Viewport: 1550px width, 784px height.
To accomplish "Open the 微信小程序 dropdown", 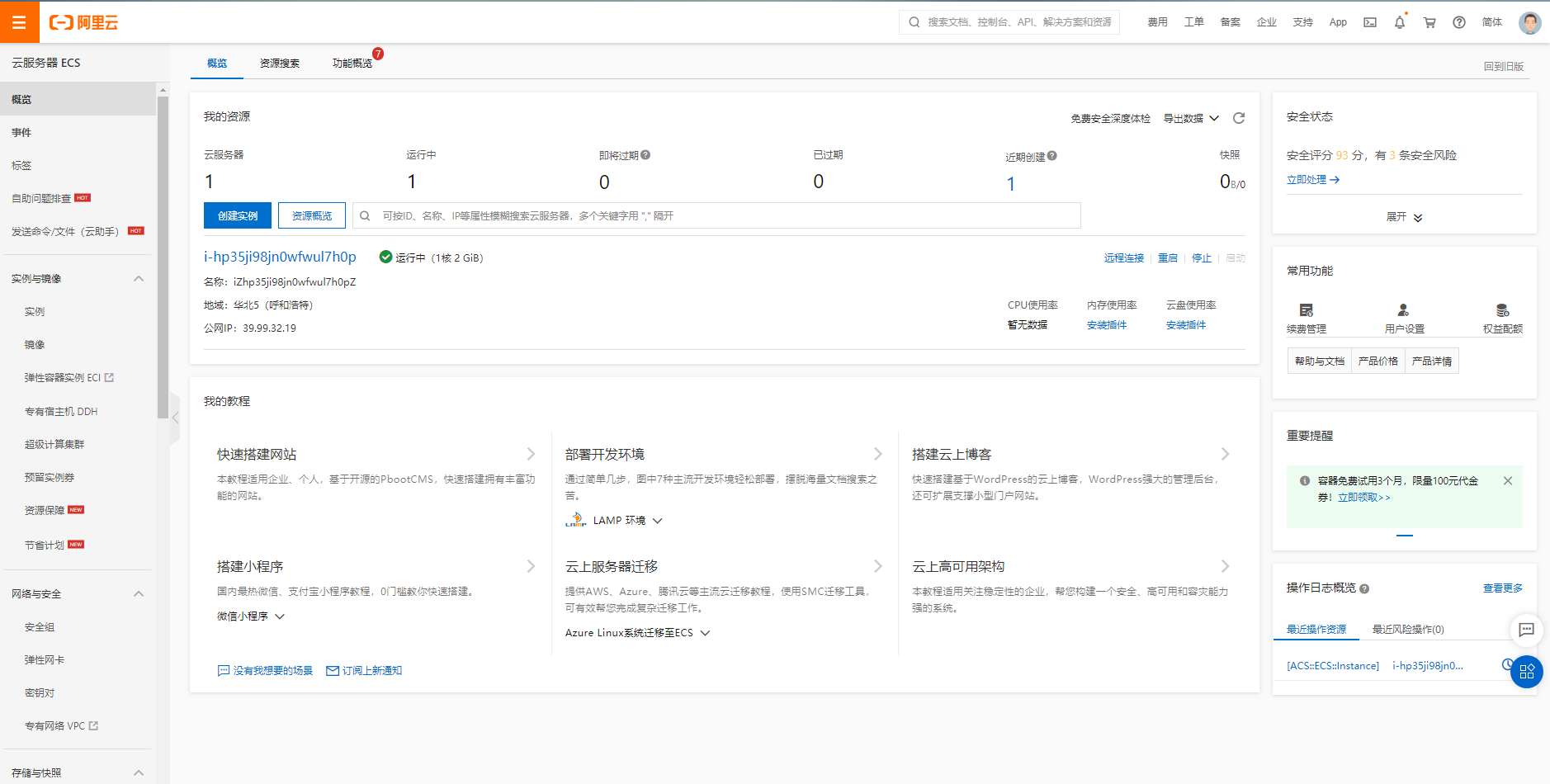I will tap(251, 616).
